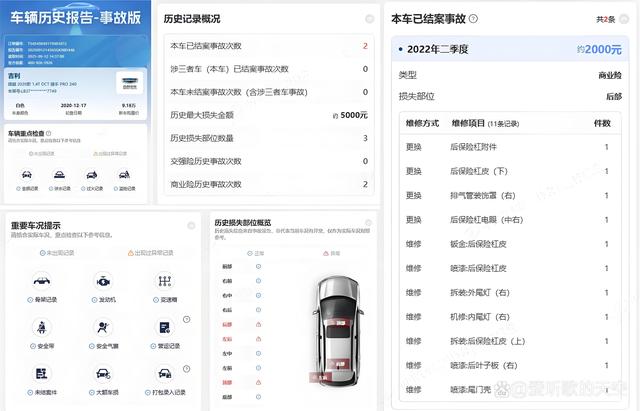Click the 发动机 engine icon
Viewport: 640px width, 411px height.
click(103, 281)
